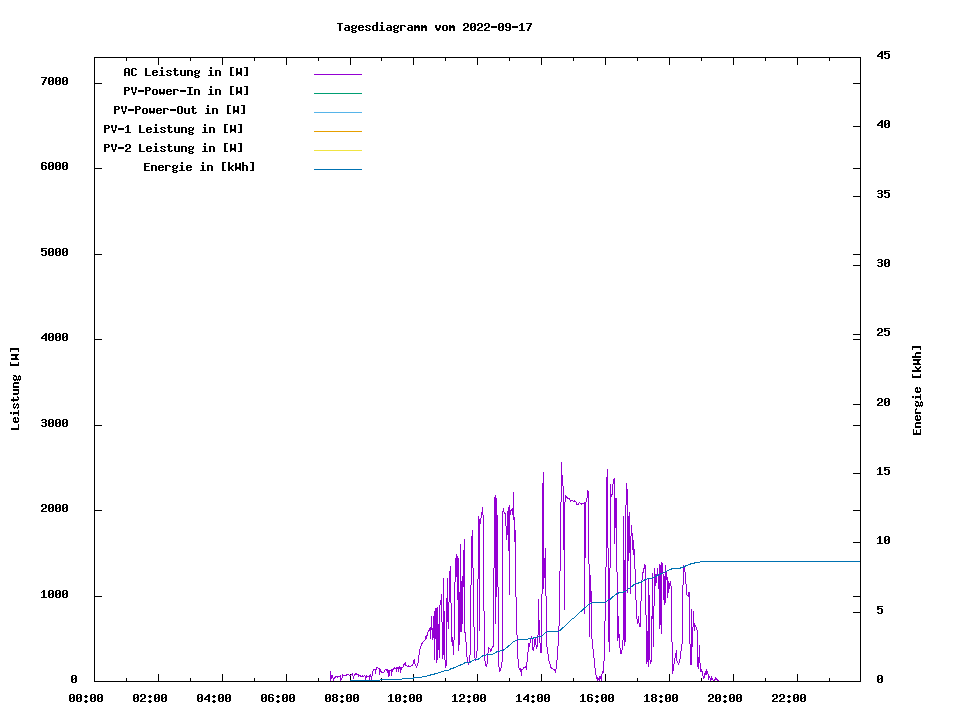Click the Leistung [W] left axis title

coord(15,389)
